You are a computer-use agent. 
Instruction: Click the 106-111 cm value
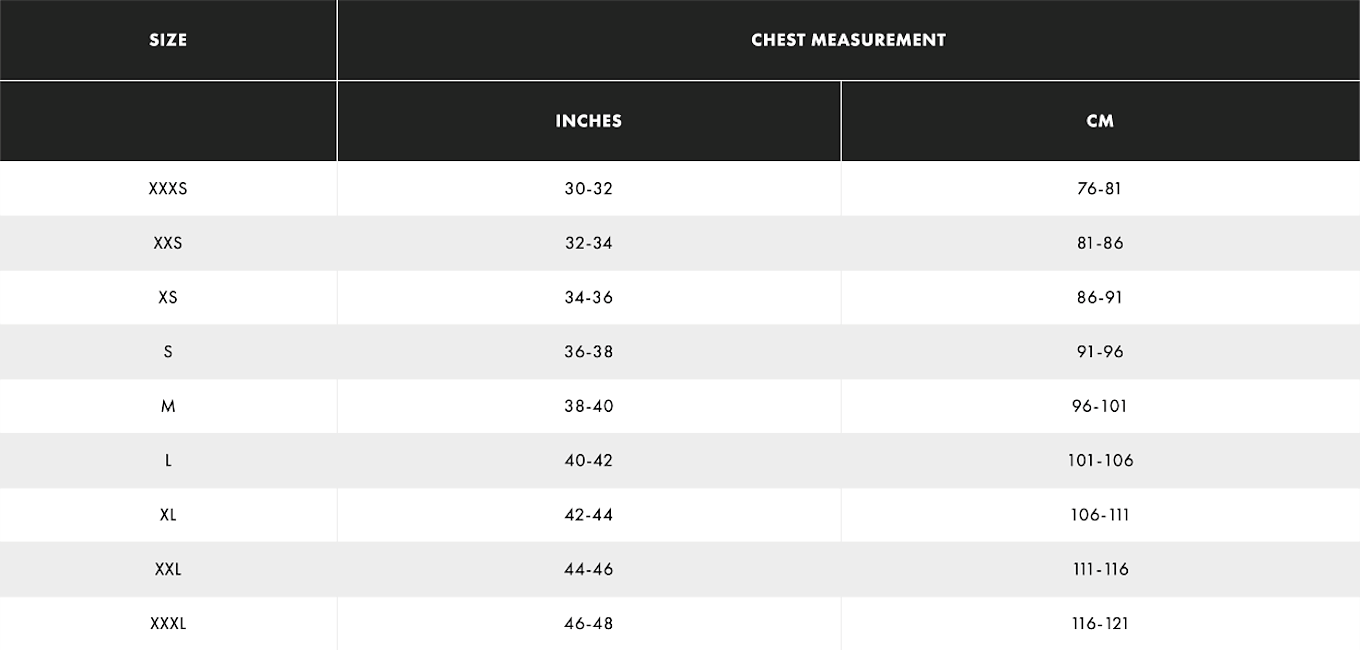(1100, 514)
